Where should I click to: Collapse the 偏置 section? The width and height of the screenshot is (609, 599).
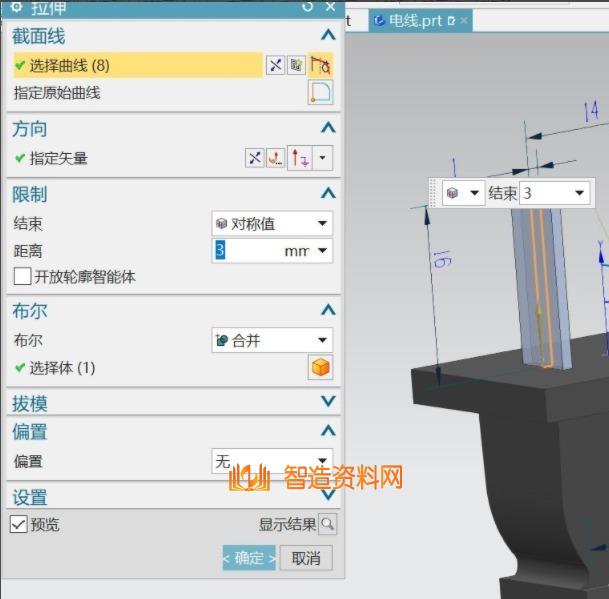click(x=328, y=430)
